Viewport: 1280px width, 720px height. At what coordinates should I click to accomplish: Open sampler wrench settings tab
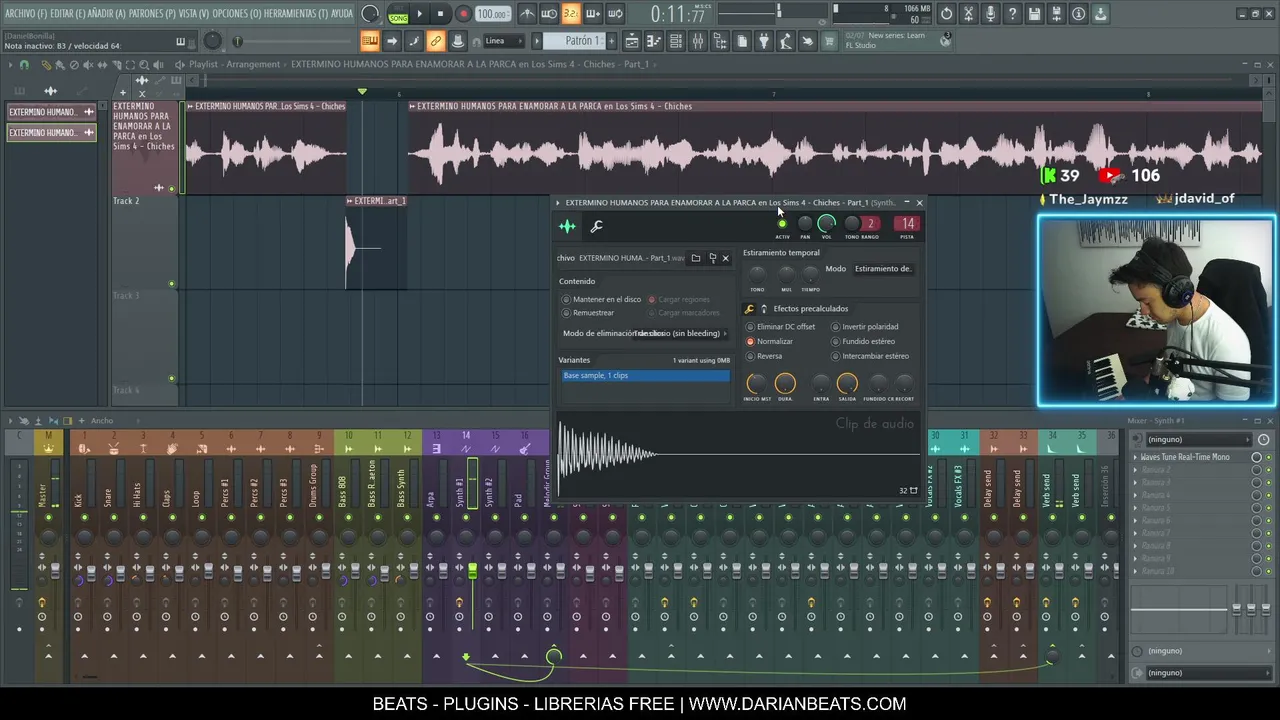(x=597, y=227)
